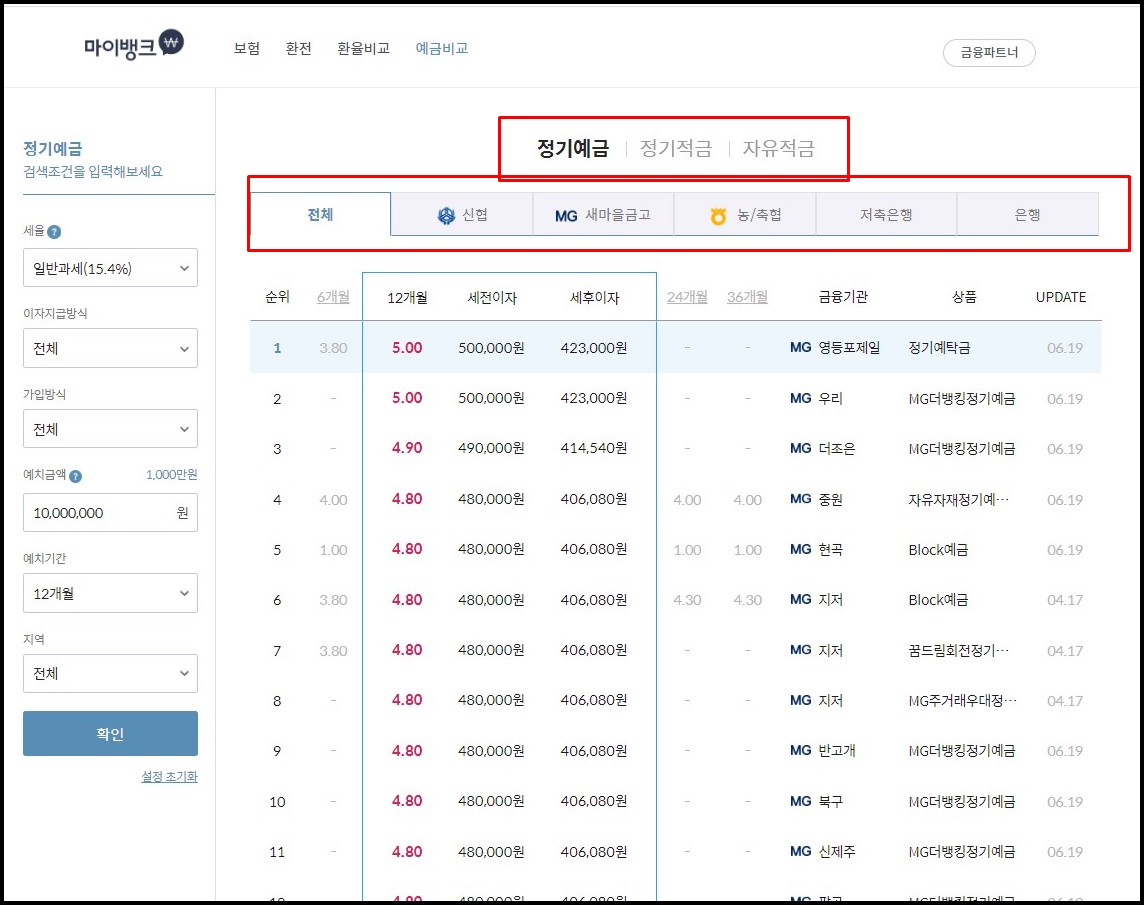Click 북구 institution name

[830, 801]
